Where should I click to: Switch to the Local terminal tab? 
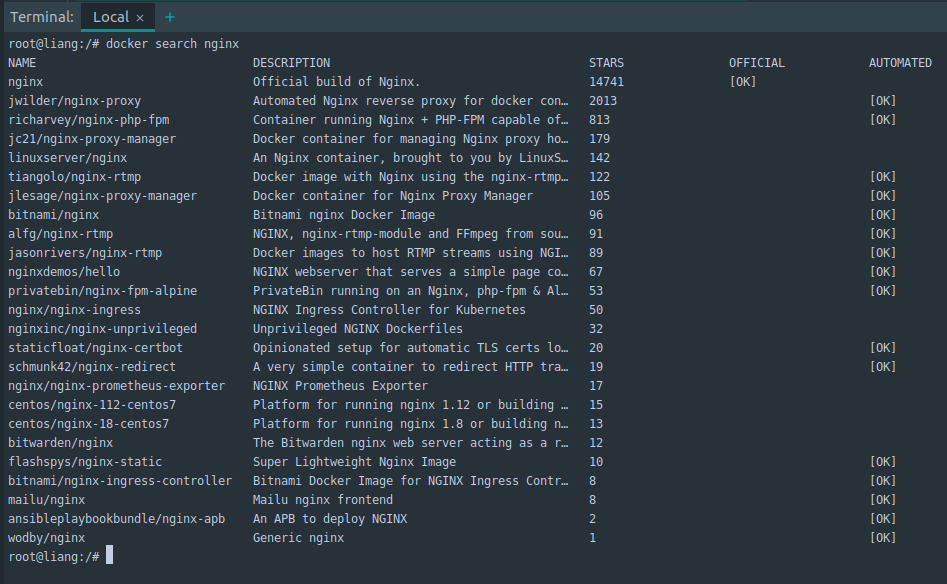coord(110,17)
